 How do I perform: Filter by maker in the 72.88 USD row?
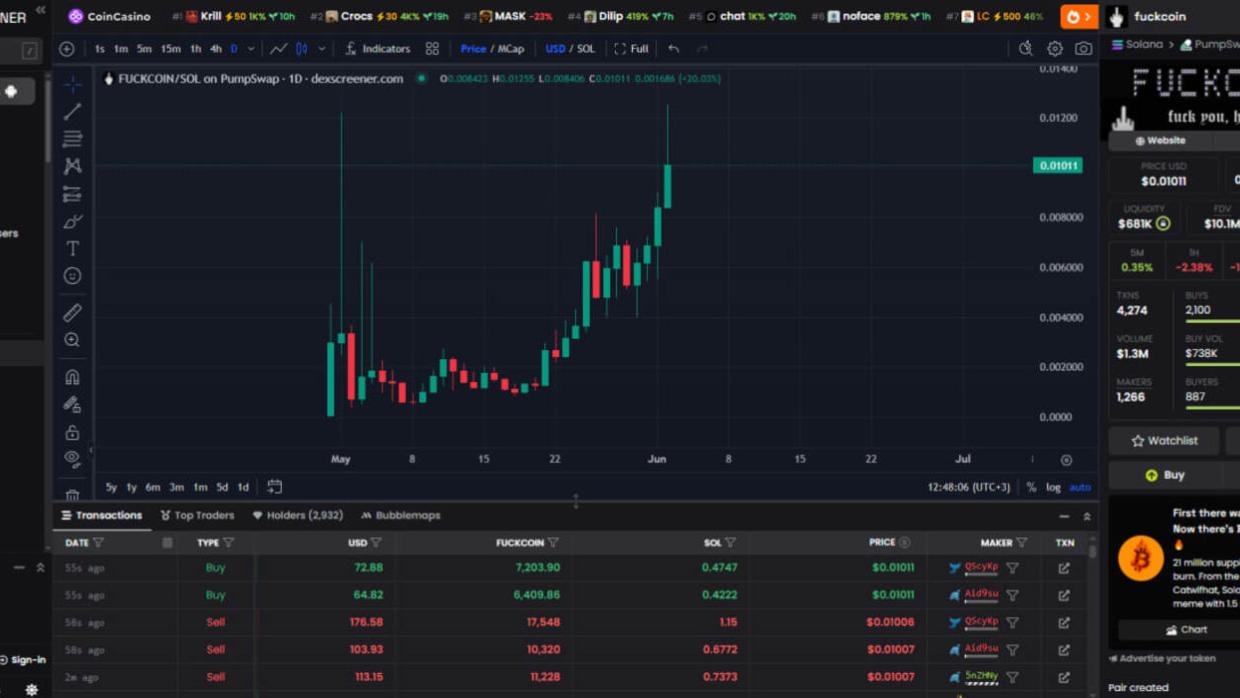pyautogui.click(x=1013, y=568)
